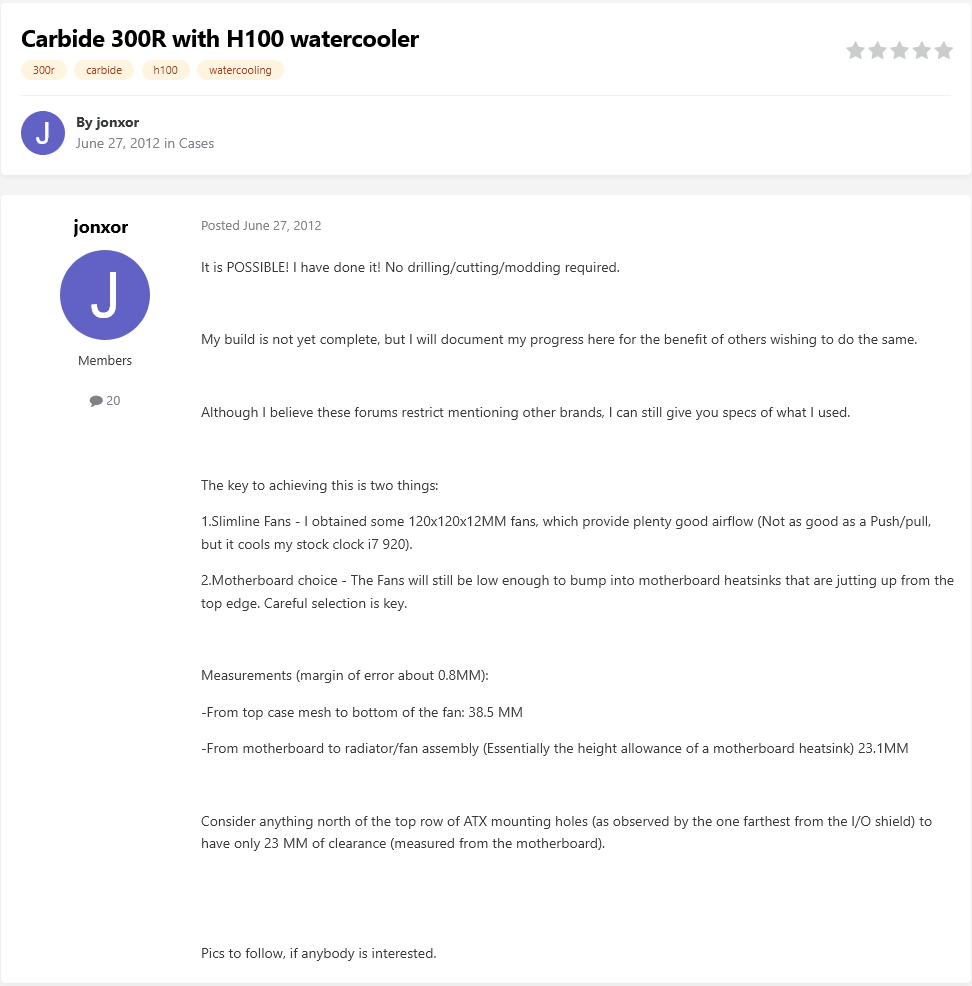Viewport: 972px width, 986px height.
Task: Click the fourth rating star
Action: pos(921,50)
